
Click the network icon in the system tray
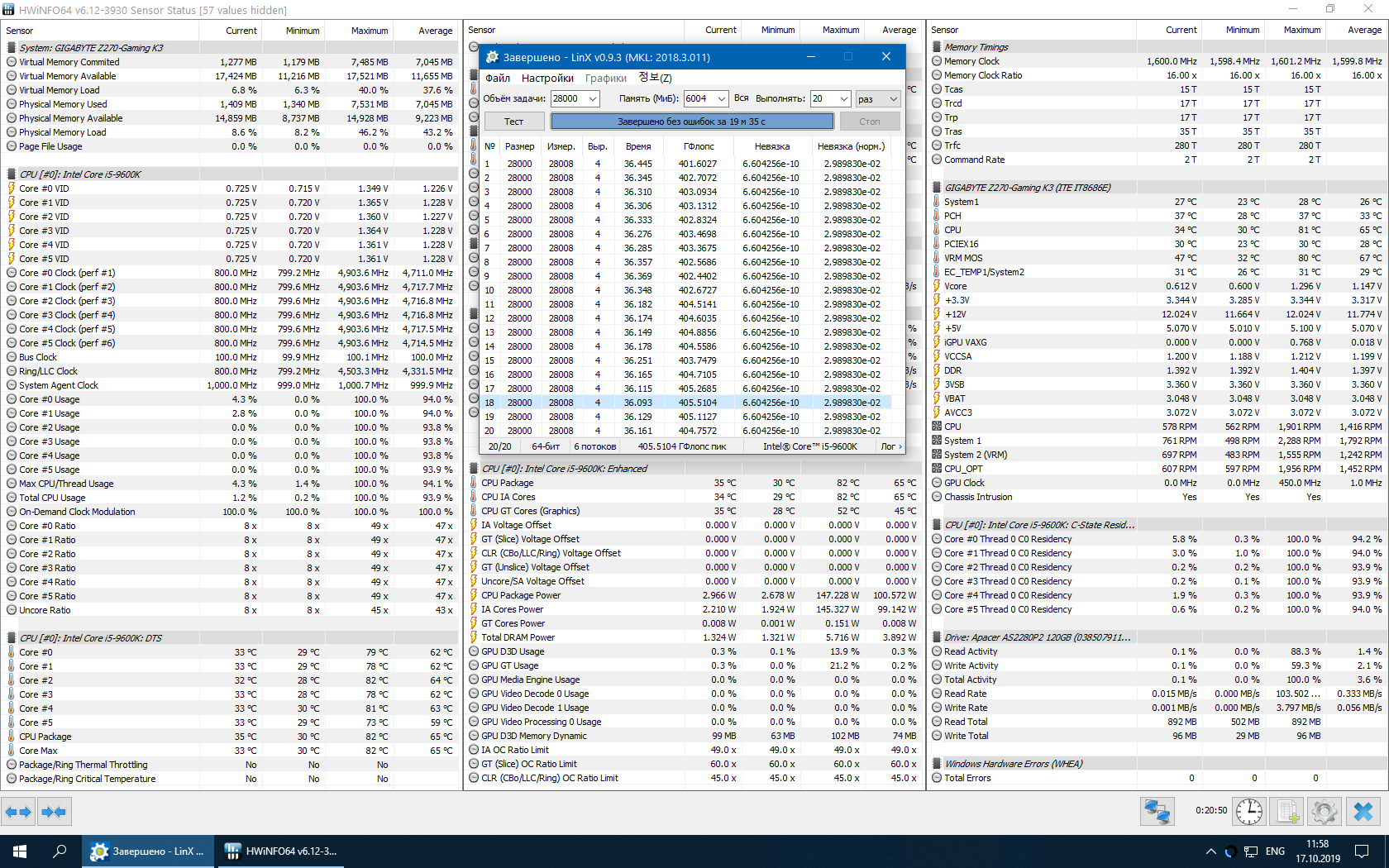coord(1251,851)
